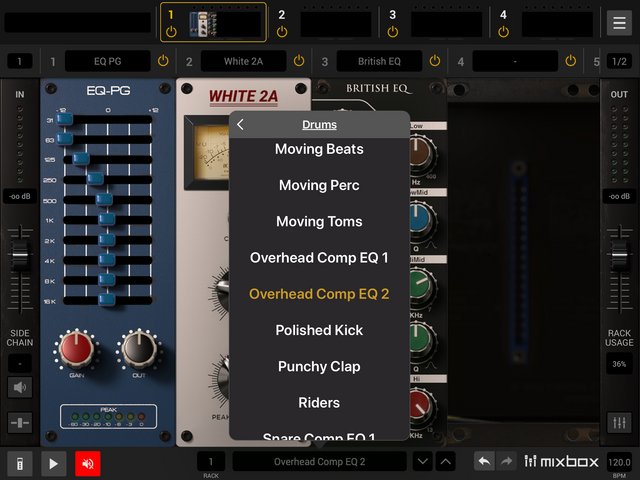The height and width of the screenshot is (480, 640).
Task: Click the chain number 1 box at top left
Action: coord(20,62)
